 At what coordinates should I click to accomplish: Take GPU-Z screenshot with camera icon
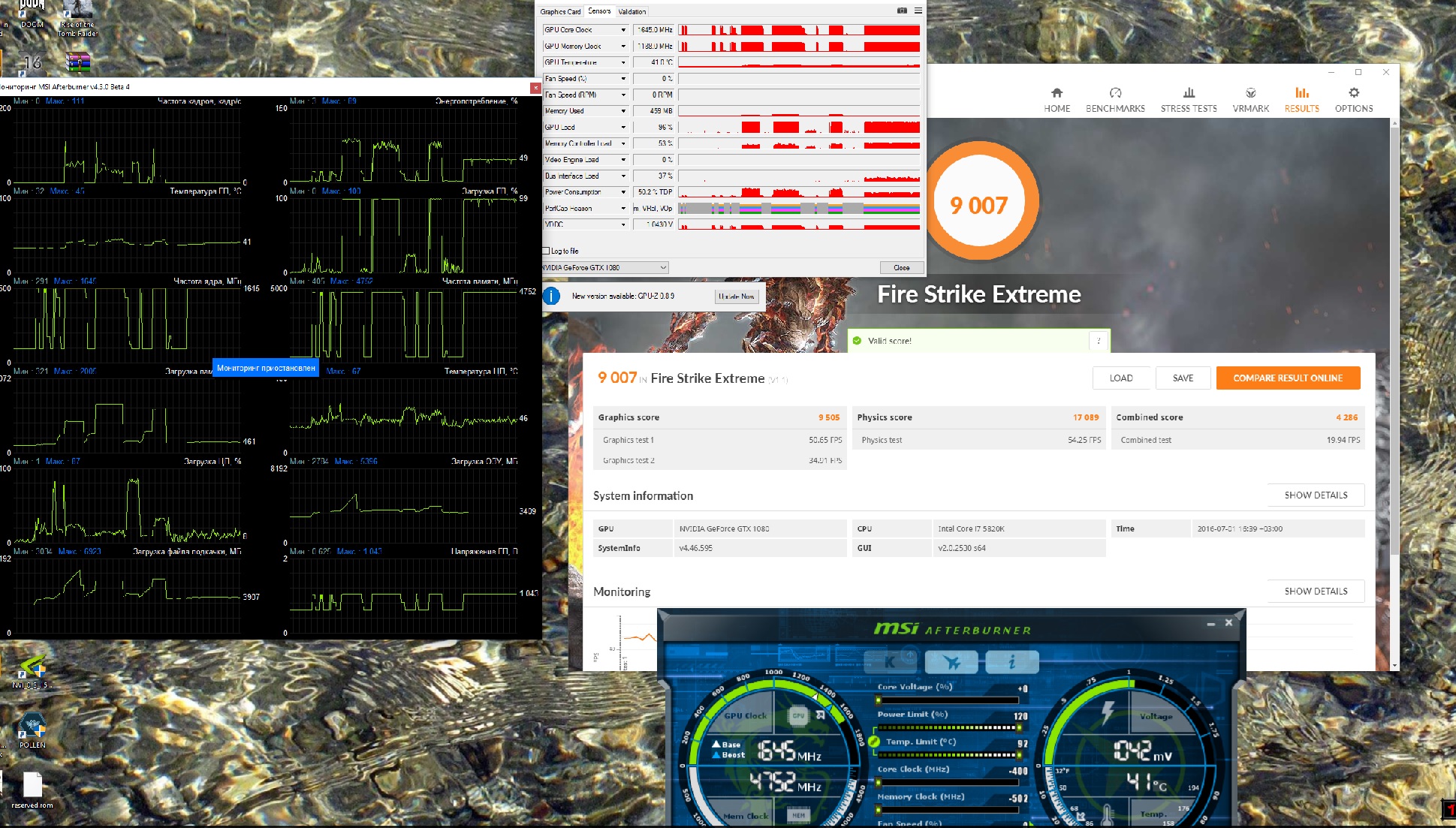pos(902,11)
